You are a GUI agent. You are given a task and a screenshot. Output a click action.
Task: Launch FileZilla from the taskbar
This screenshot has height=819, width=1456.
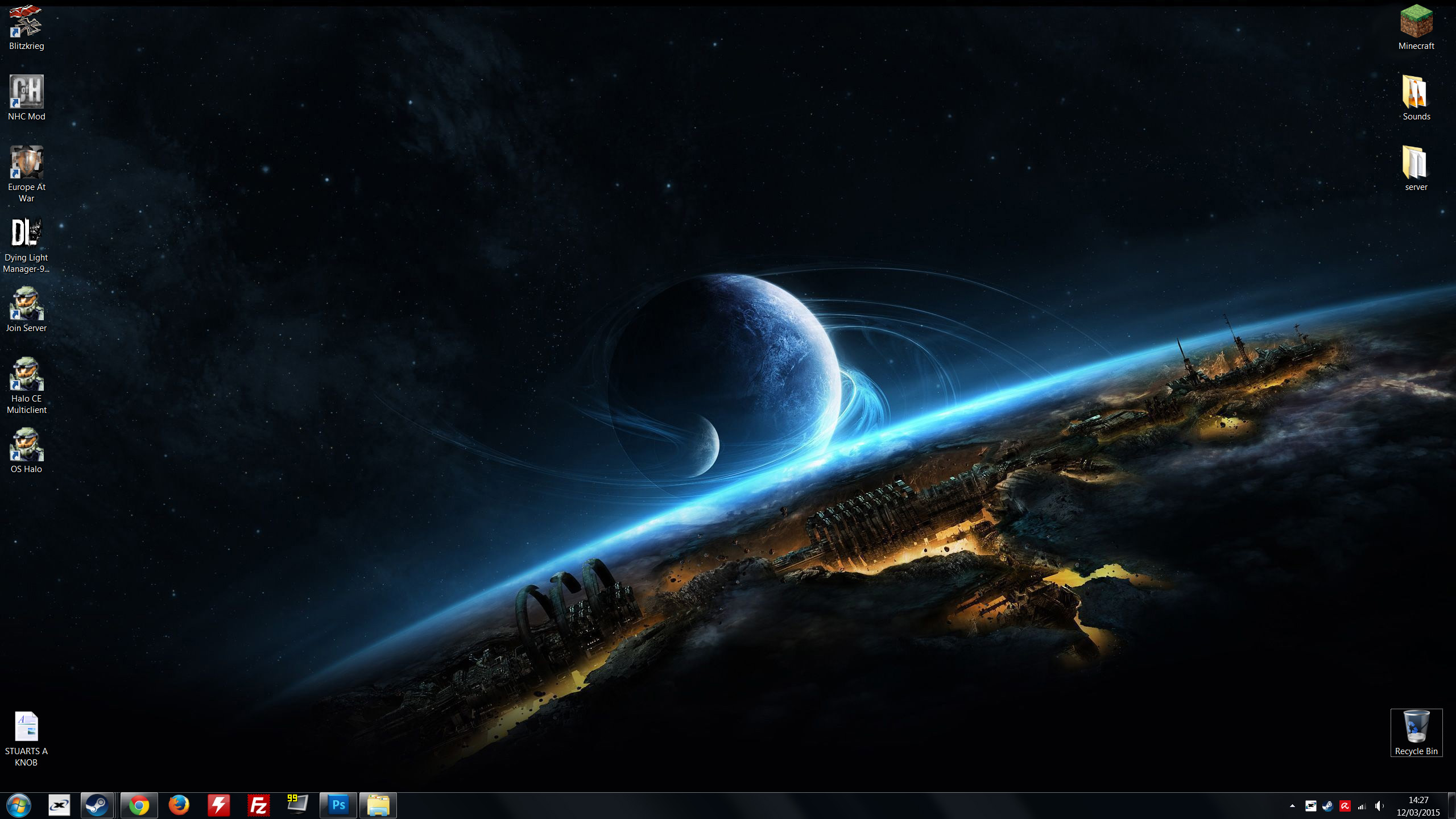point(259,805)
